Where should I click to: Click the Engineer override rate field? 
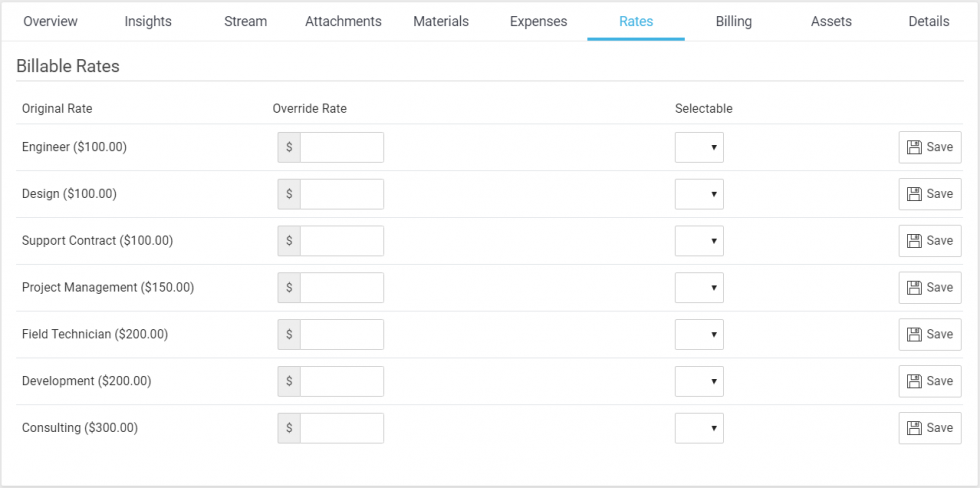[x=341, y=147]
